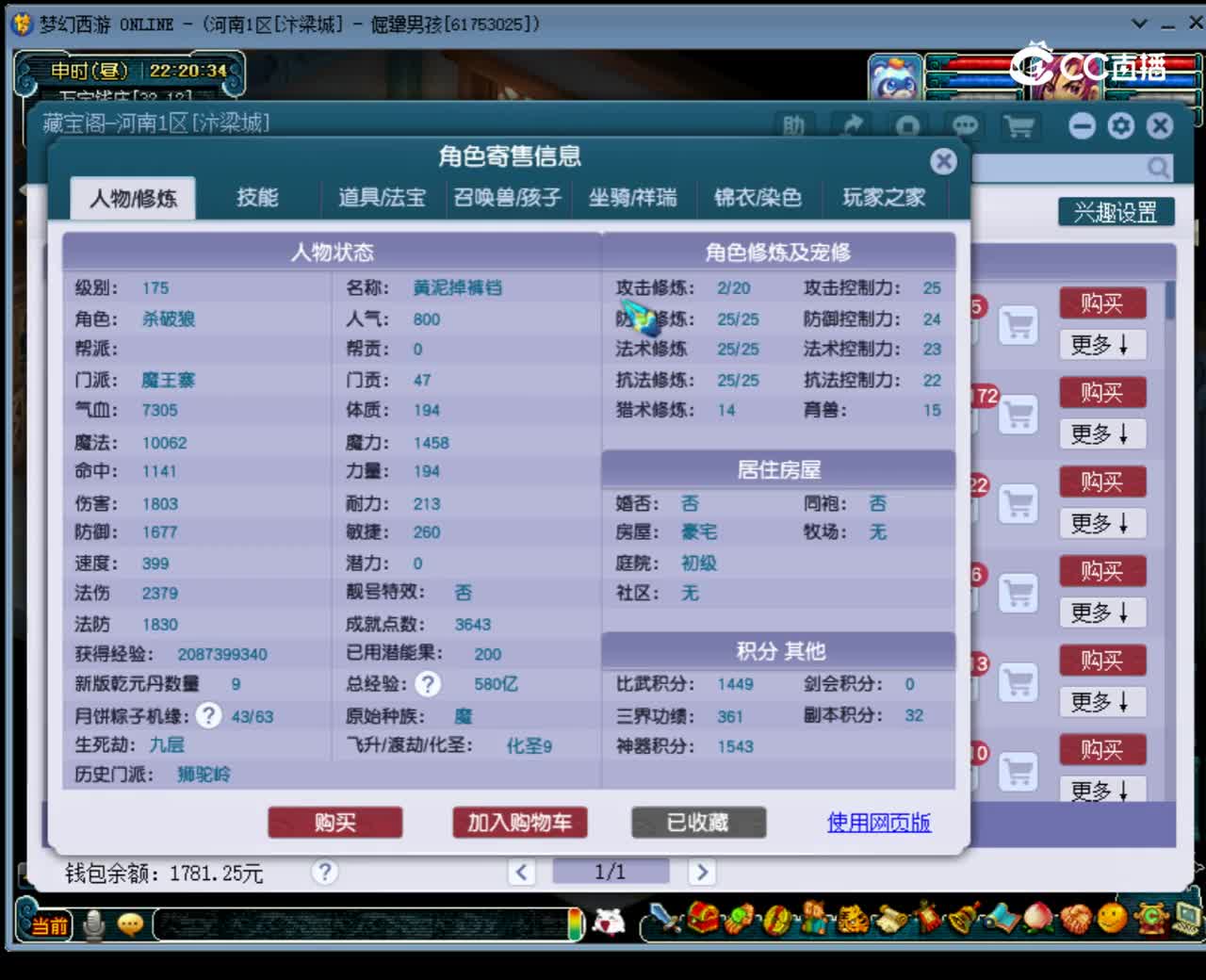Click the second listing's 购买 button
The width and height of the screenshot is (1206, 980).
[x=1101, y=392]
